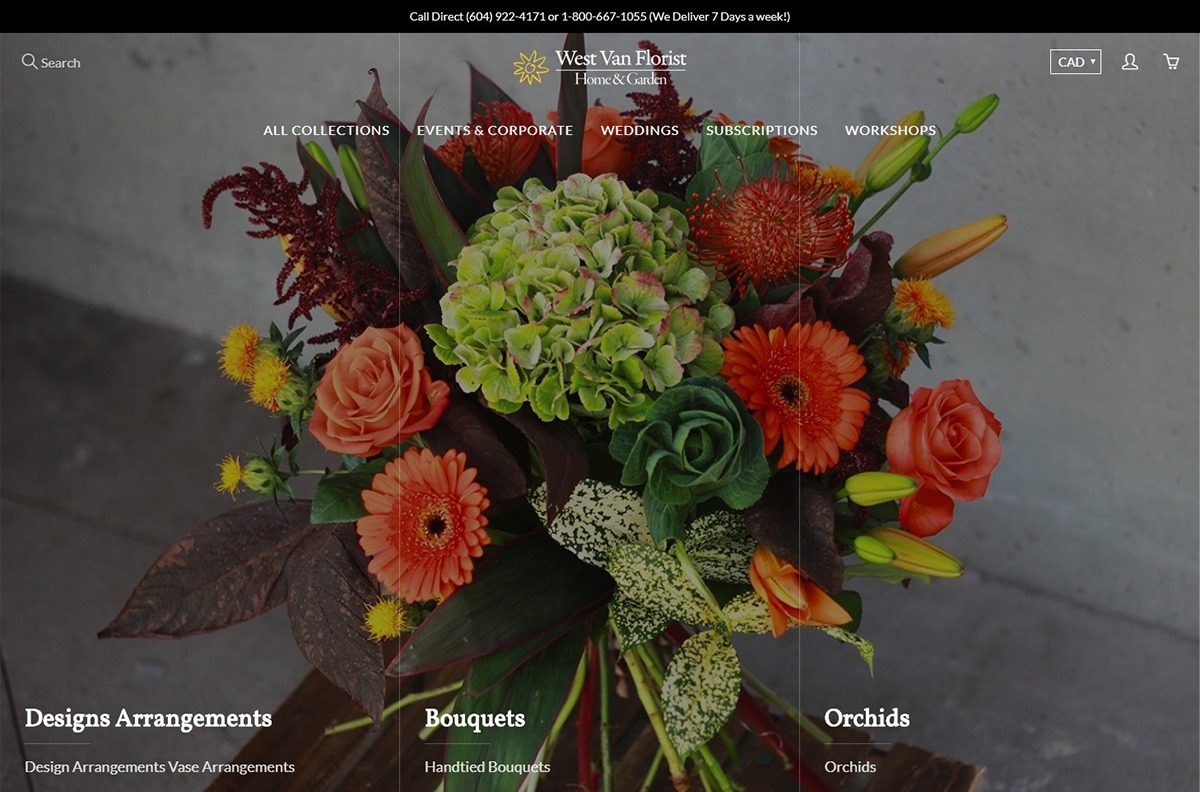Viewport: 1200px width, 792px height.
Task: Open the CAD currency dropdown
Action: coord(1075,62)
